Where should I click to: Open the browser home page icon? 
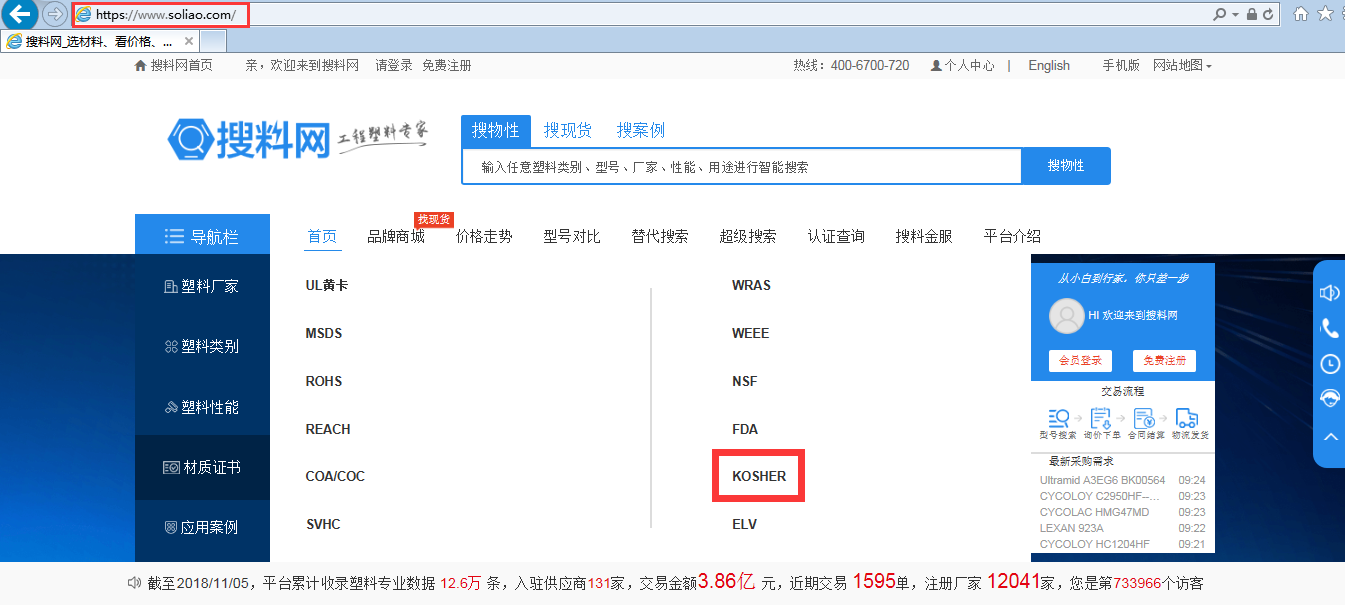(1301, 14)
